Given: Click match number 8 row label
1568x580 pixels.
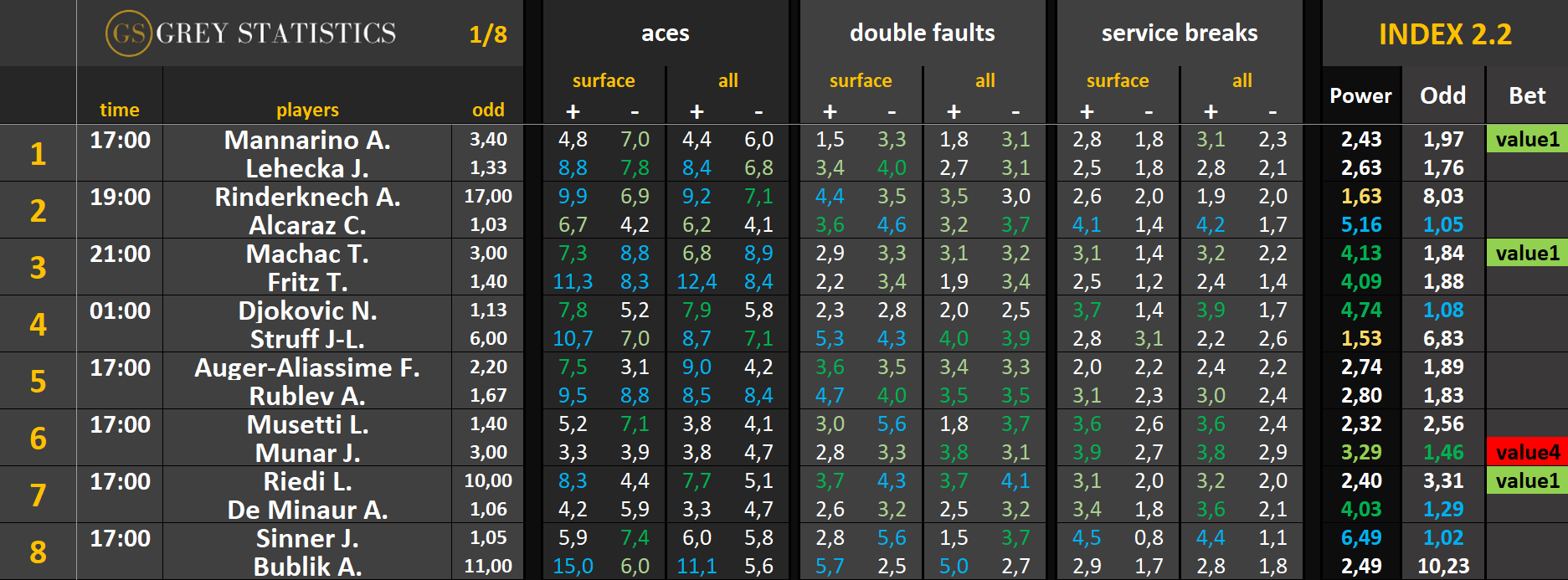Looking at the screenshot, I should pyautogui.click(x=38, y=552).
